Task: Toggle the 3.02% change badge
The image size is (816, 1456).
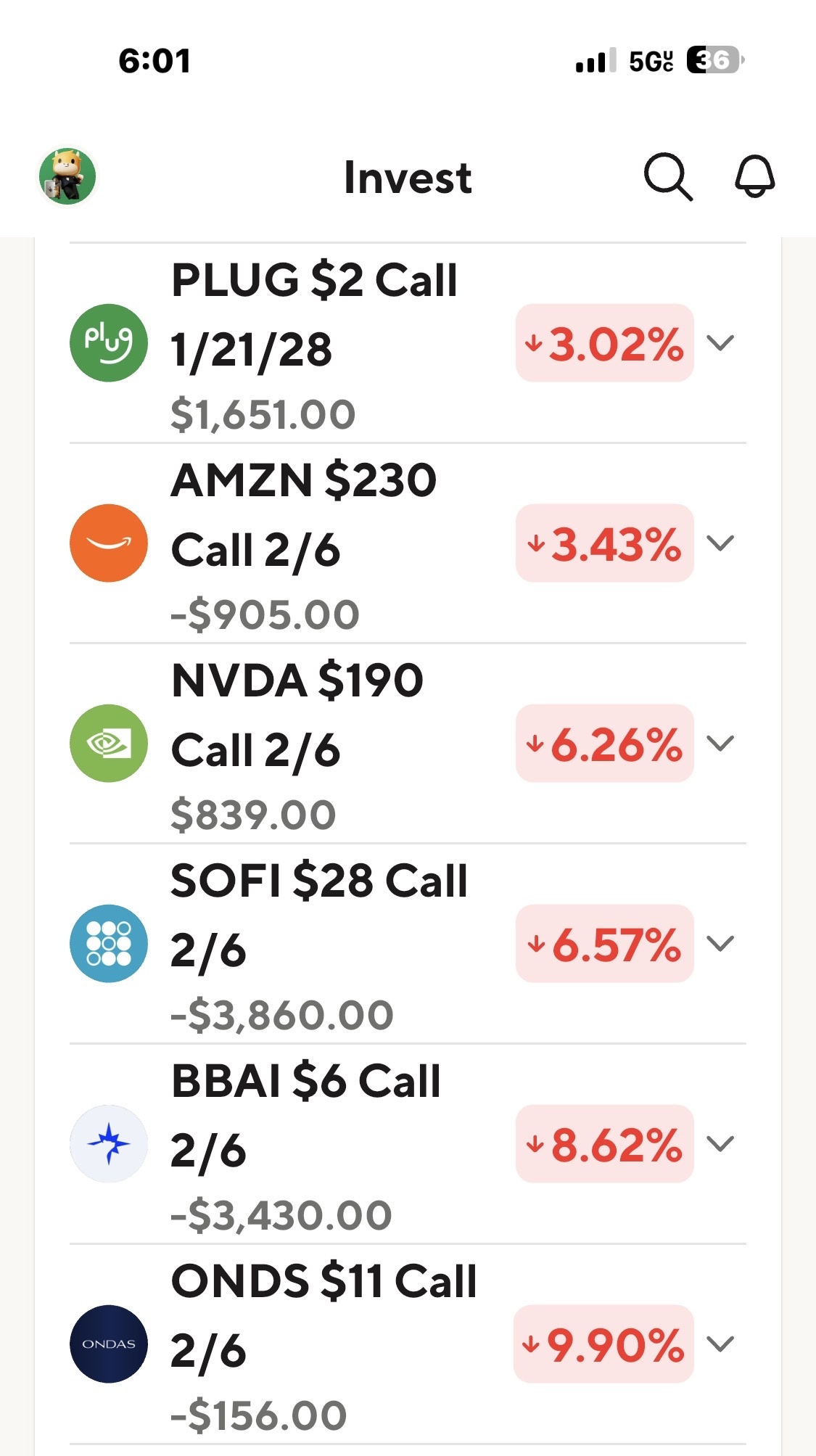Action: click(x=604, y=342)
